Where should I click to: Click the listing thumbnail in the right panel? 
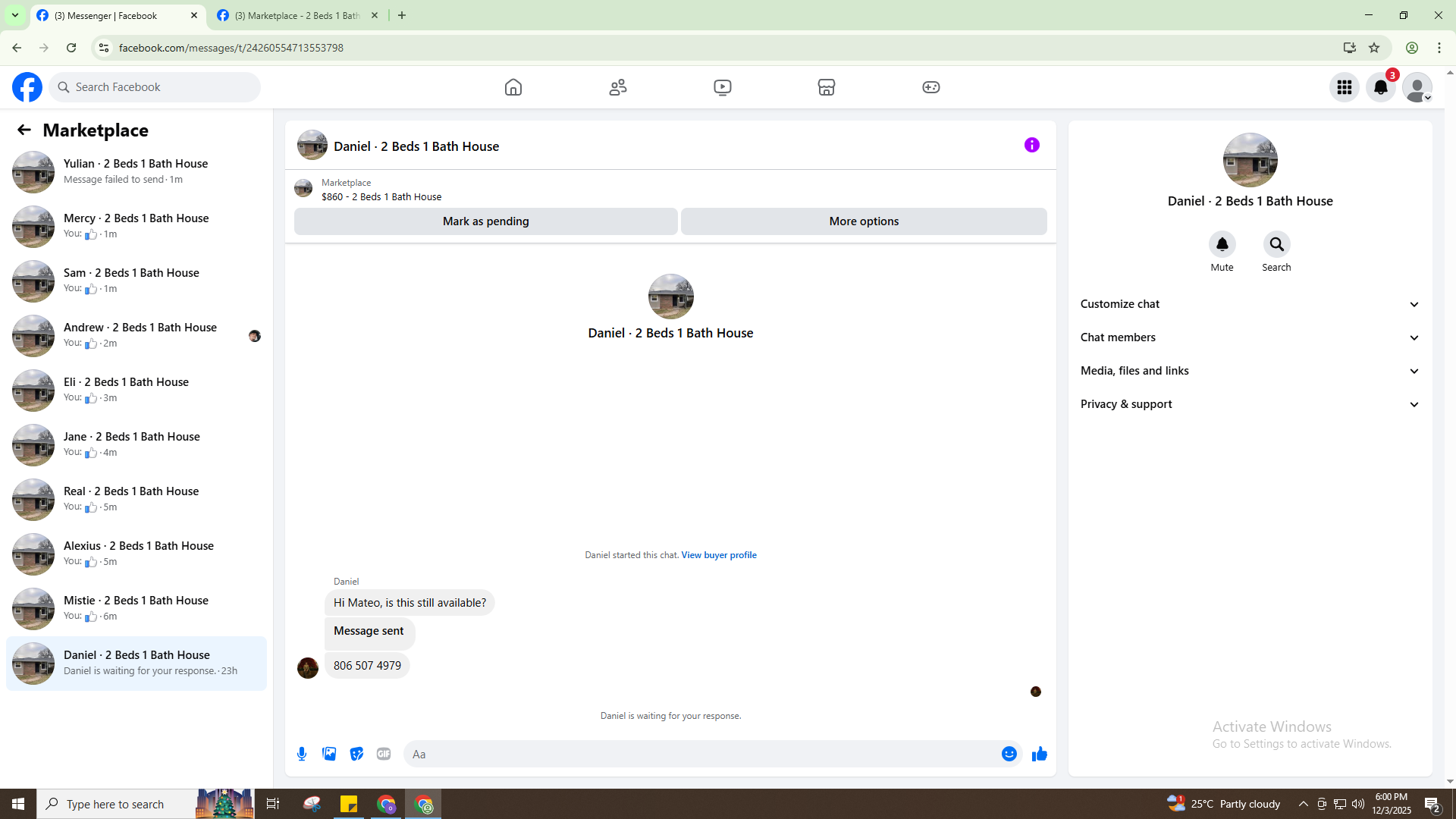click(1250, 160)
